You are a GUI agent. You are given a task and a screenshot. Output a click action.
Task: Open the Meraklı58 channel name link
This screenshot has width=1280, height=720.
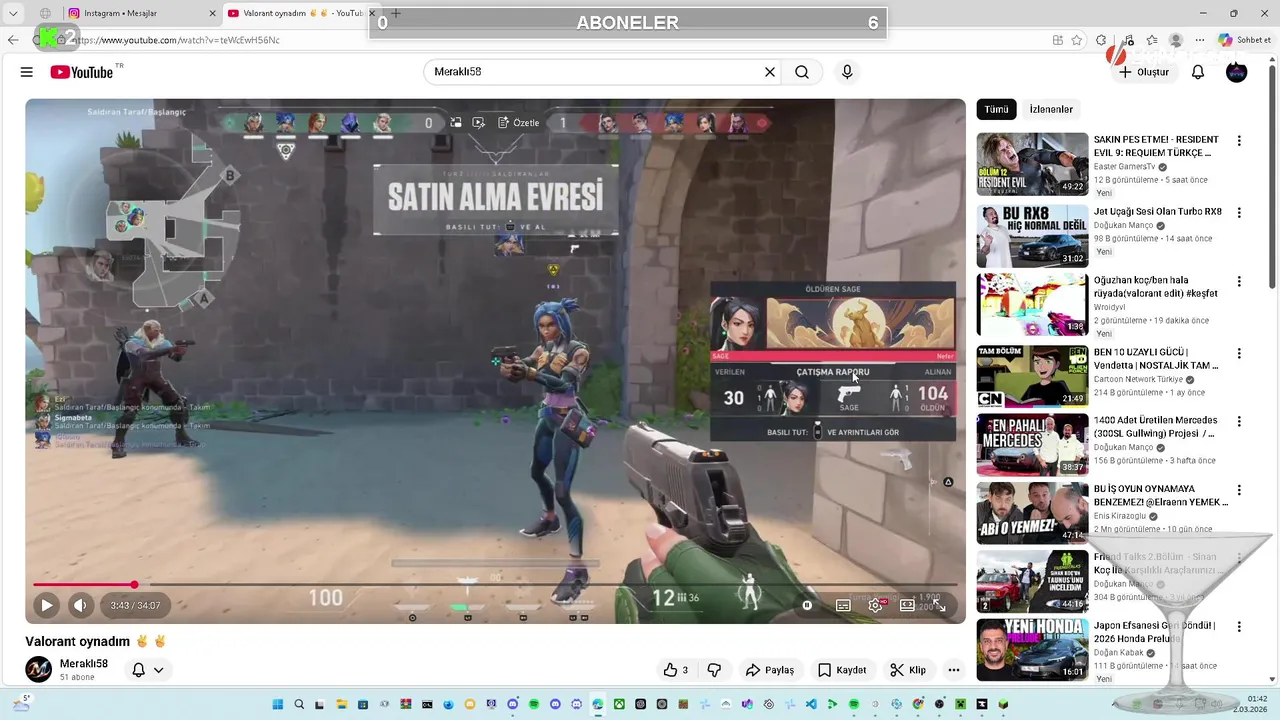tap(83, 663)
